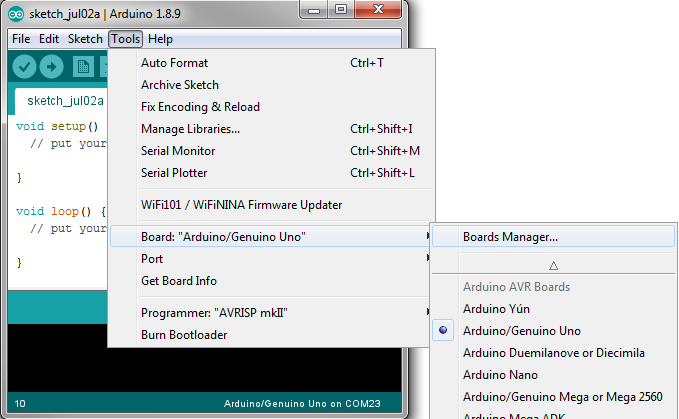Select Arduino Mega ADK board
679x419 pixels.
pos(553,415)
